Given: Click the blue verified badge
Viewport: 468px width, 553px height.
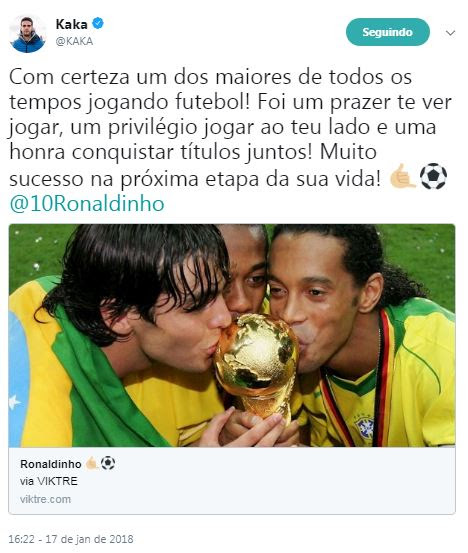Looking at the screenshot, I should coord(98,24).
